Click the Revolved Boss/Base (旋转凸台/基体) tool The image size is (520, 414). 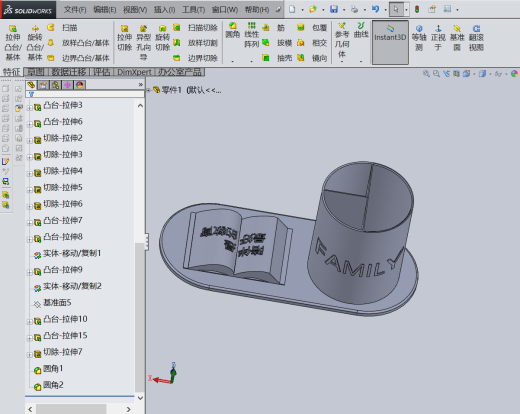[x=35, y=43]
